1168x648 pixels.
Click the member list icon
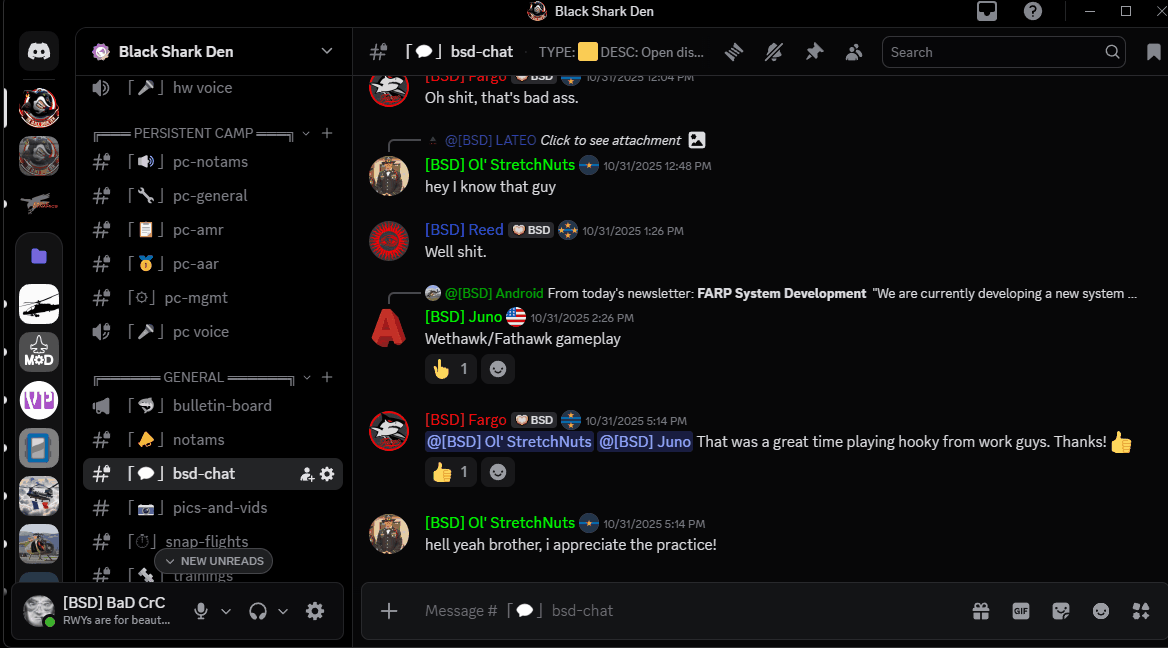pyautogui.click(x=853, y=52)
